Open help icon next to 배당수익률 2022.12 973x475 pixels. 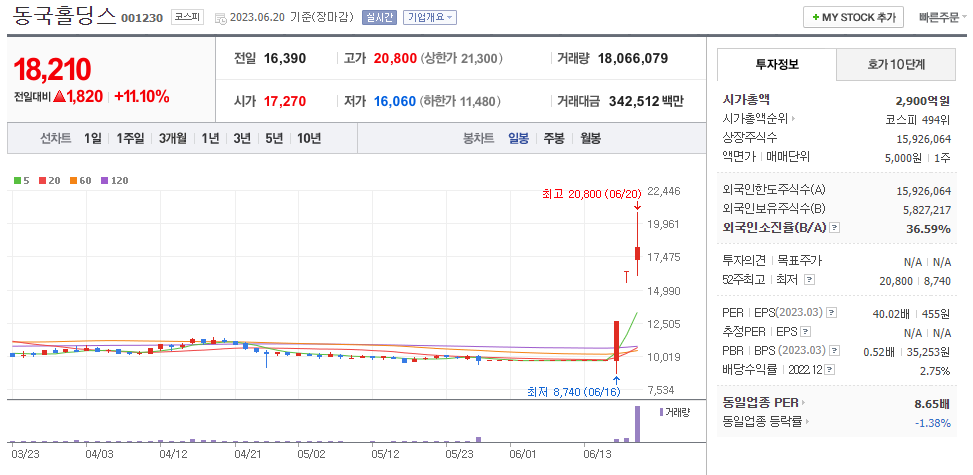[830, 370]
